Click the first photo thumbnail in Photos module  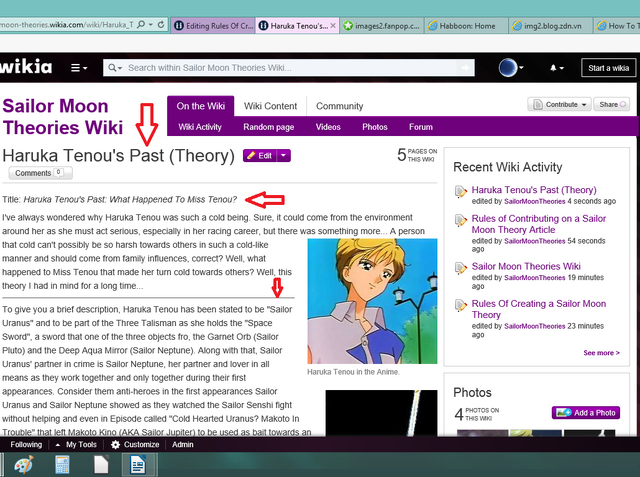click(x=482, y=433)
